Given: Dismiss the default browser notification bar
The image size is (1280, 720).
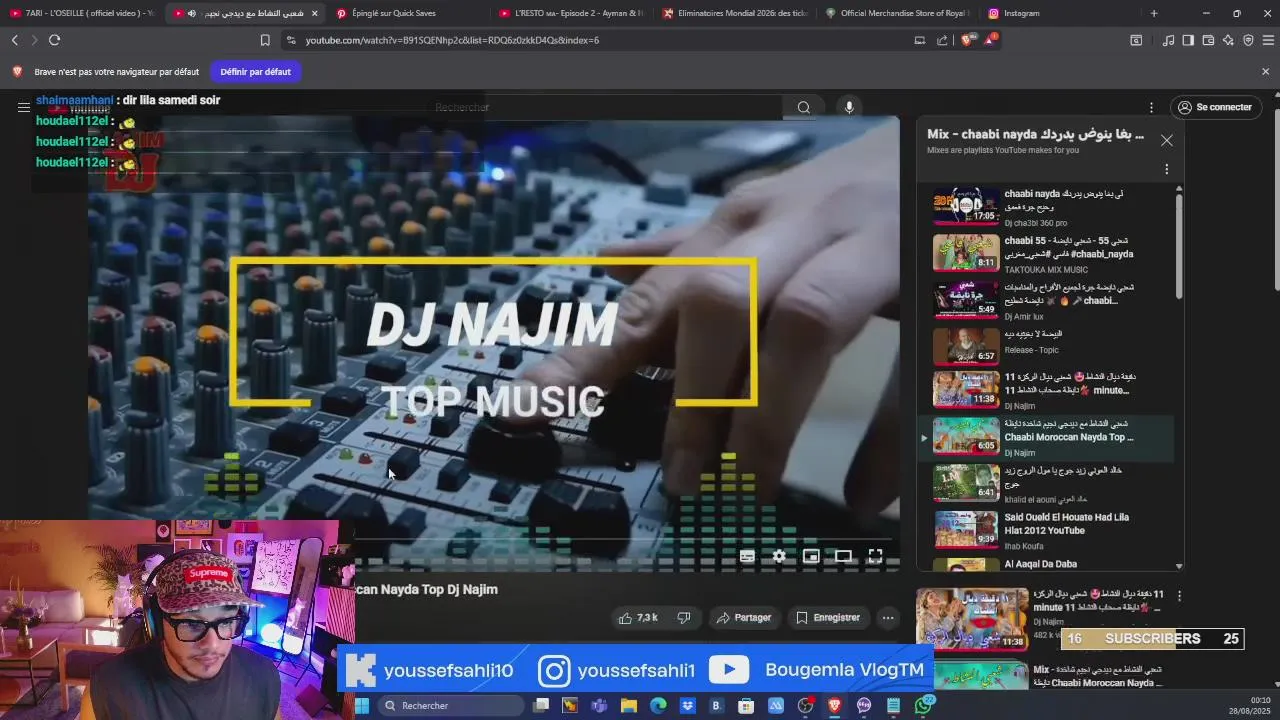Looking at the screenshot, I should [1265, 72].
